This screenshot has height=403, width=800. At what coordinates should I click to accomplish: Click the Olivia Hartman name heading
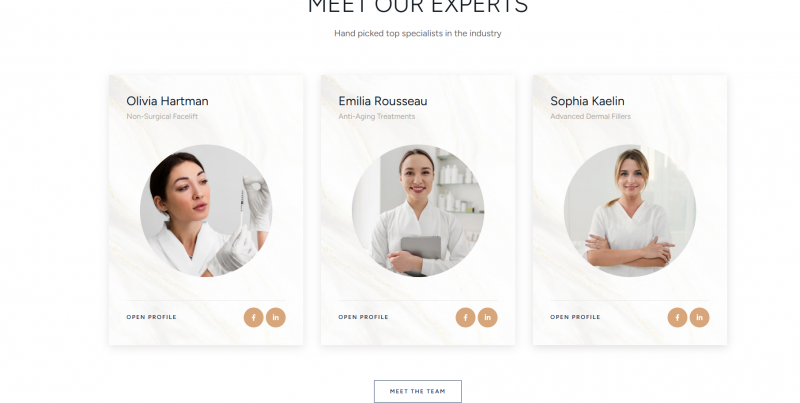pos(167,101)
